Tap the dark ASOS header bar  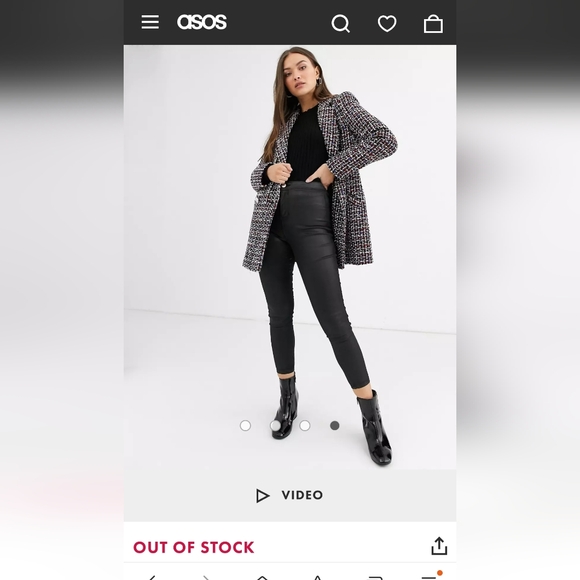290,22
